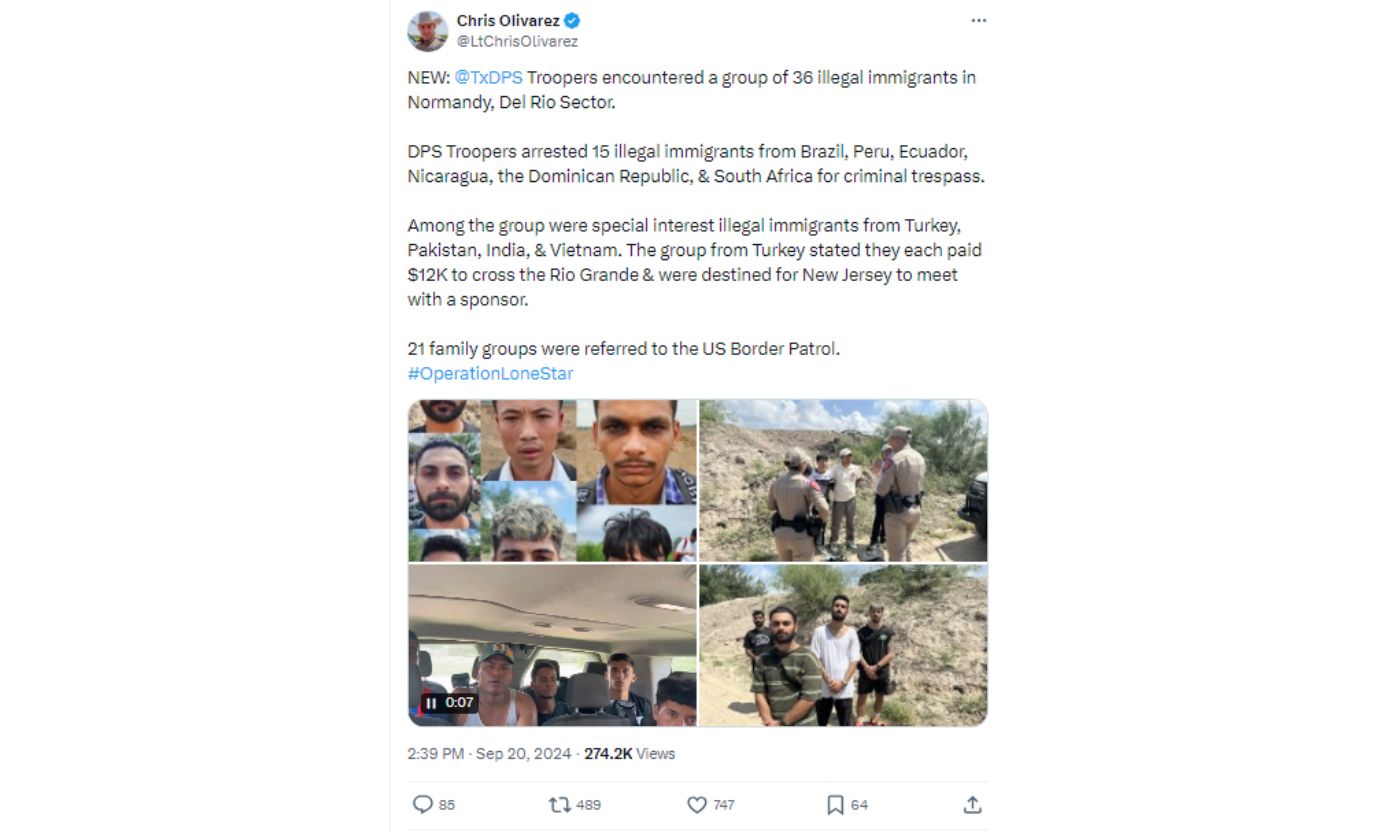Open Chris Olivarez profile avatar
This screenshot has height=833, width=1375.
pos(428,31)
